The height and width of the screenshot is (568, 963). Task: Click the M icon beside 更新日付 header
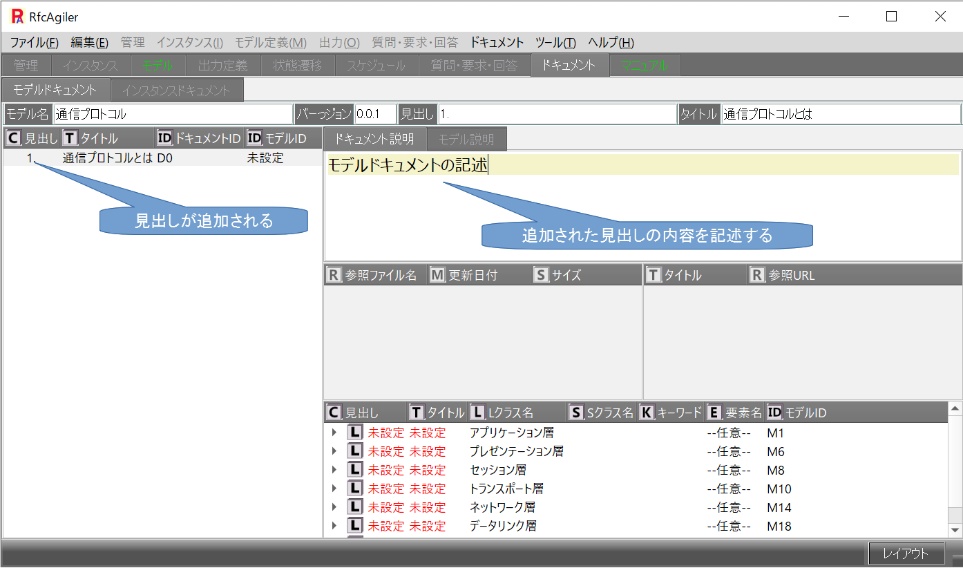coord(437,275)
